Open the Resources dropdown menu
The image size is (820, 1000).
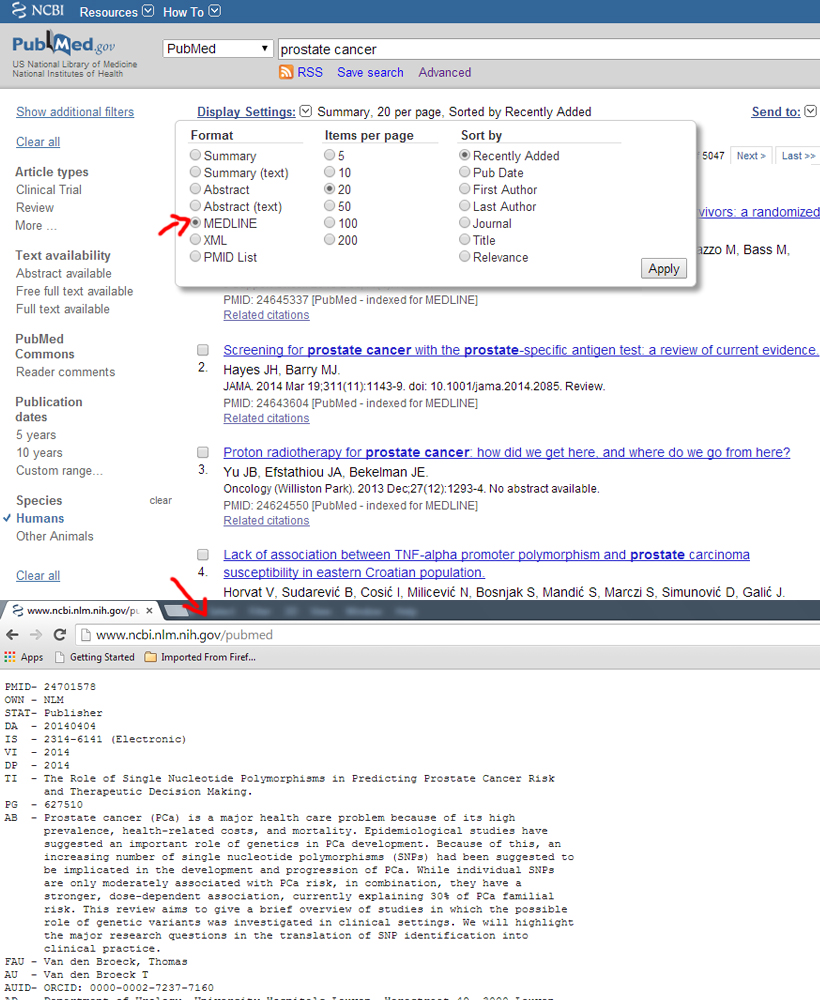click(x=117, y=11)
